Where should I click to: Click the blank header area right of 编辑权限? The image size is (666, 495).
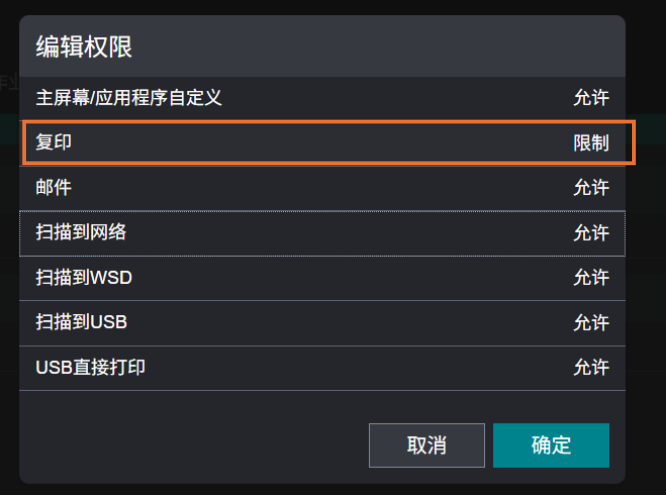coord(400,46)
